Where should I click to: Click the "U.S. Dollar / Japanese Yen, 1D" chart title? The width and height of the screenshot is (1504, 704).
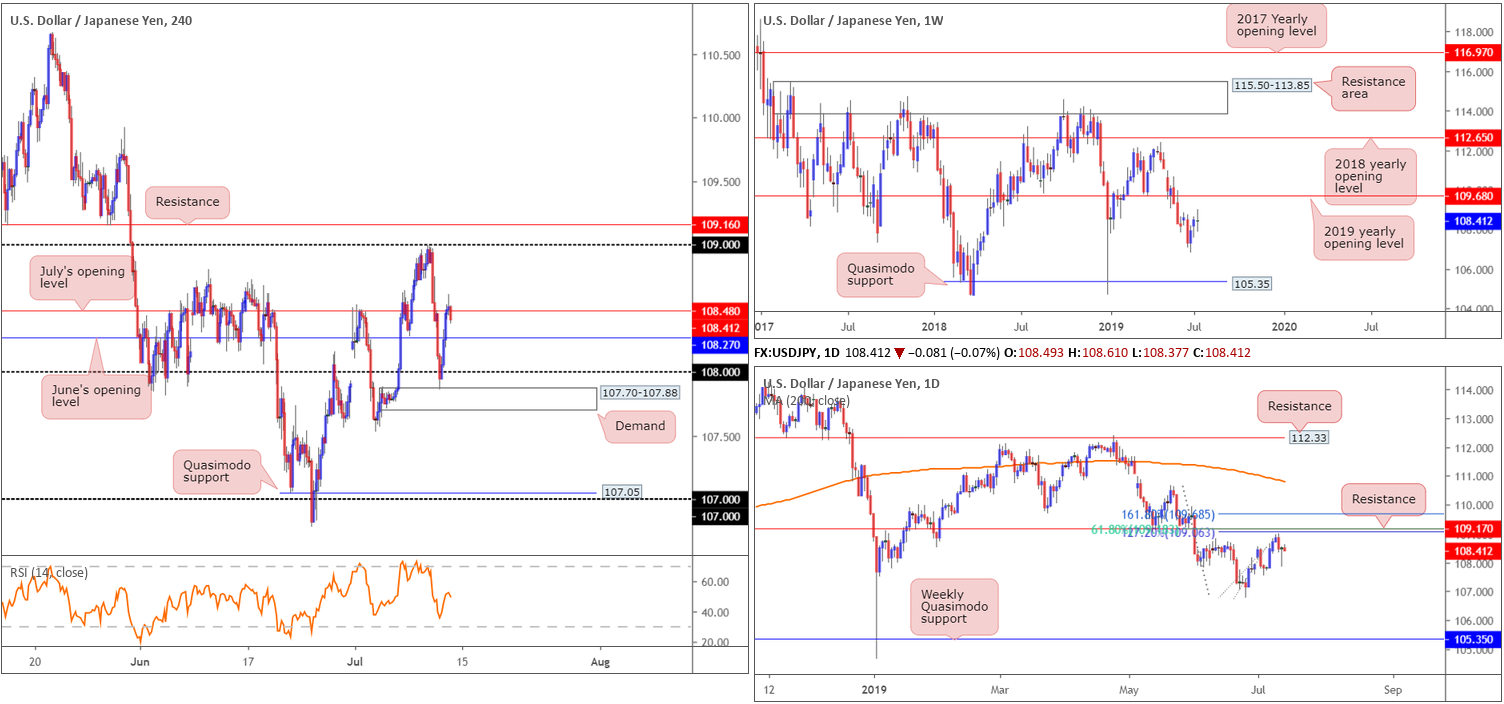click(850, 384)
